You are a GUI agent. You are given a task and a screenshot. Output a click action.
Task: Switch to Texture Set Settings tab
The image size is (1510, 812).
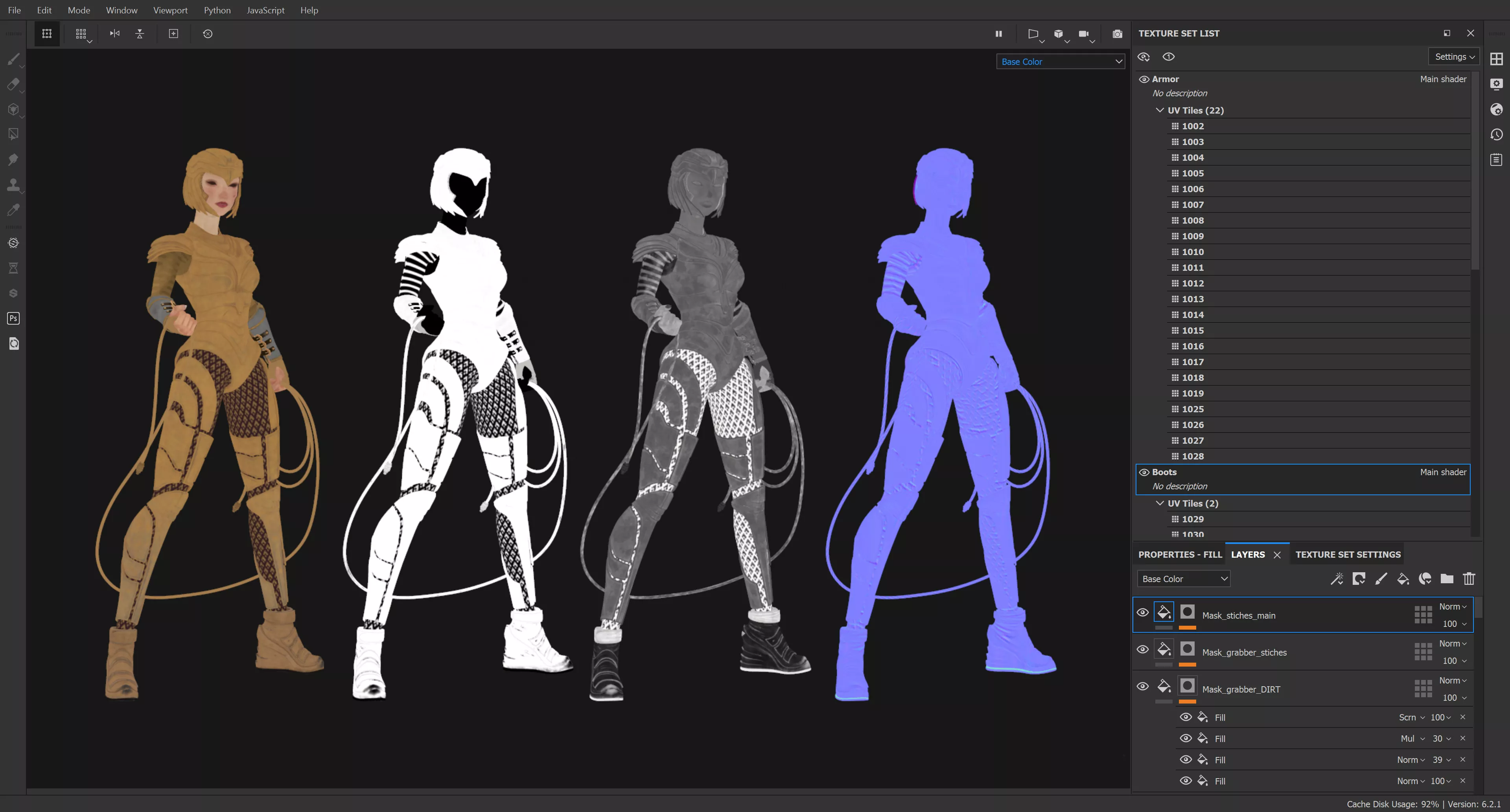1348,554
